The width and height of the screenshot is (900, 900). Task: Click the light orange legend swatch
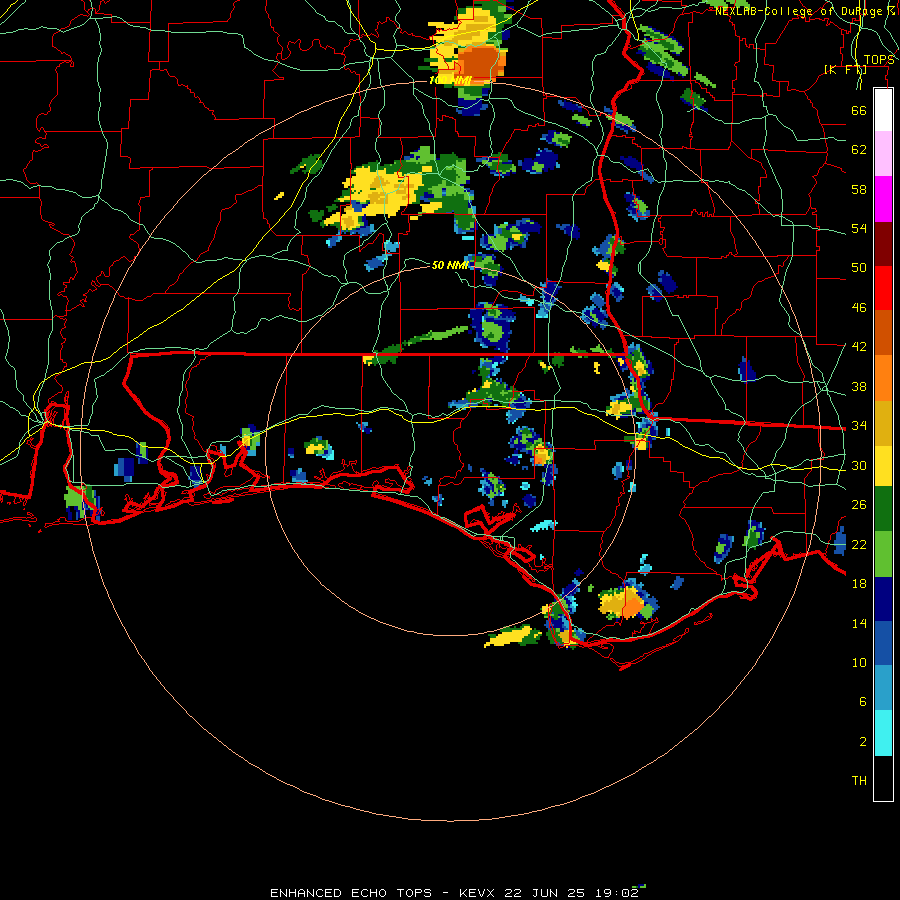click(883, 378)
